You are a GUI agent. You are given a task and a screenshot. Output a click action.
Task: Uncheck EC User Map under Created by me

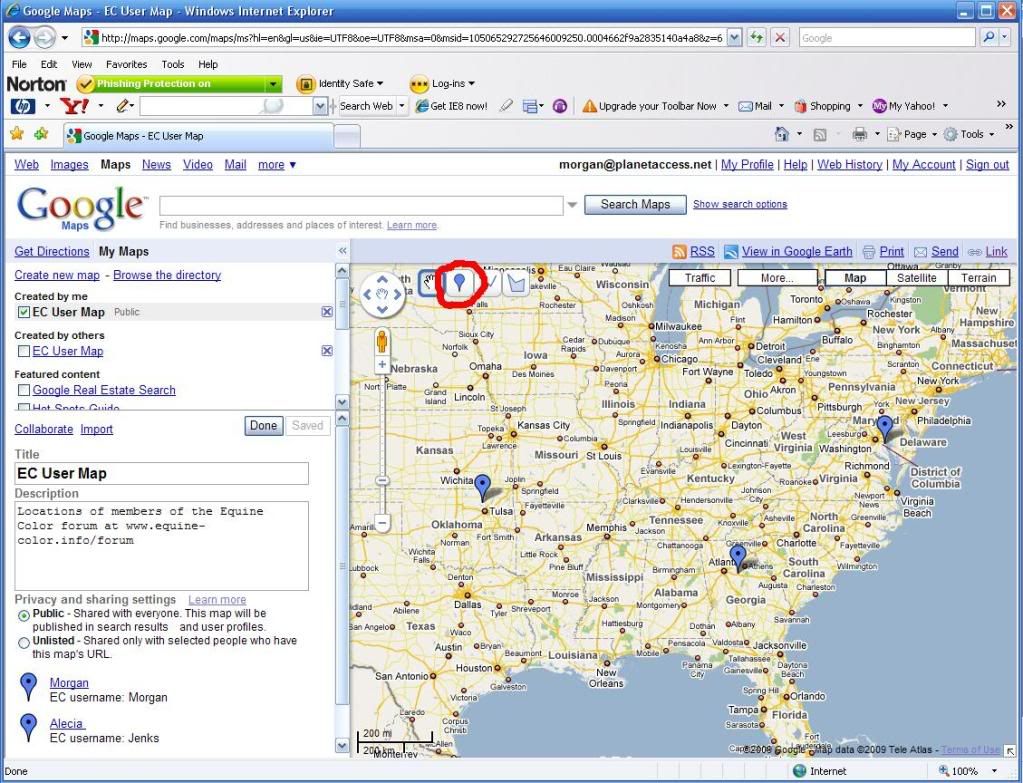(24, 312)
